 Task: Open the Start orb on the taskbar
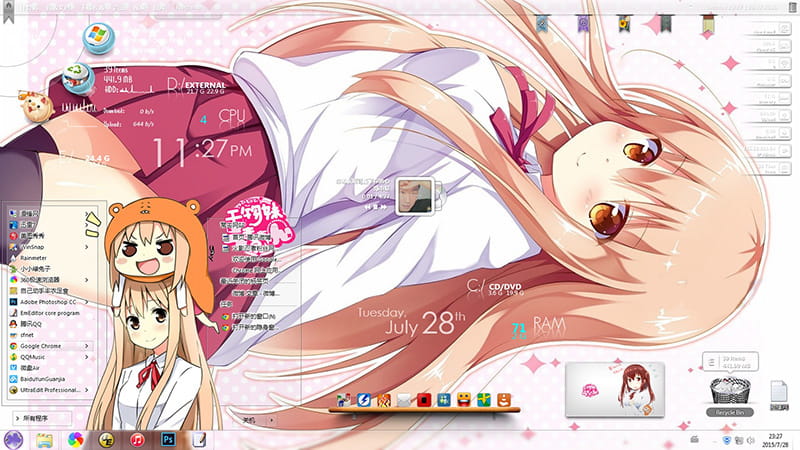pos(13,439)
